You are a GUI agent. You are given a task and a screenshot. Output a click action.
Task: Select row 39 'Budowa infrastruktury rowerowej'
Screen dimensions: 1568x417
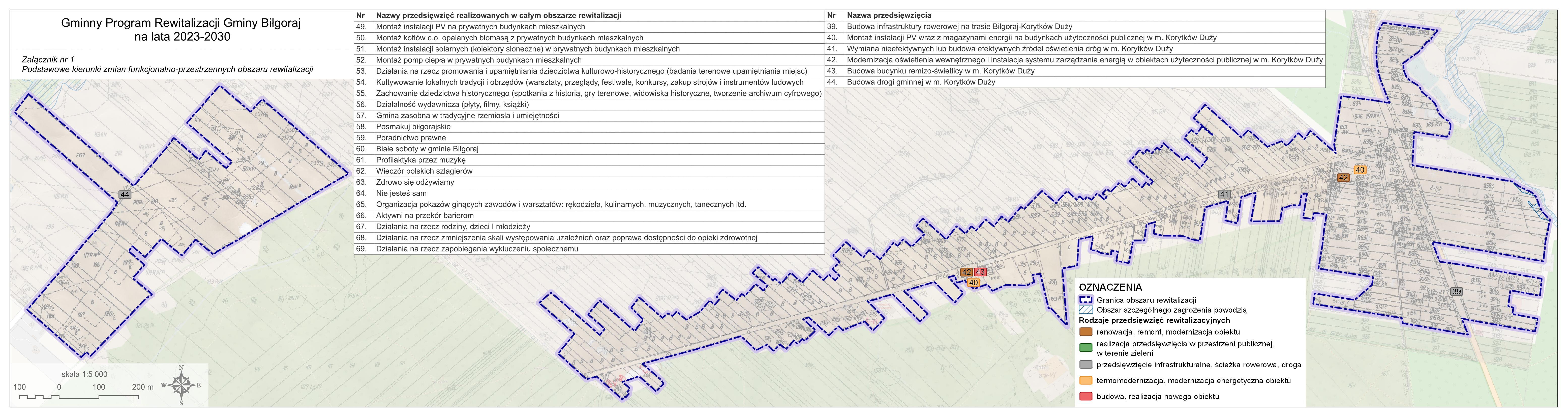click(1075, 27)
